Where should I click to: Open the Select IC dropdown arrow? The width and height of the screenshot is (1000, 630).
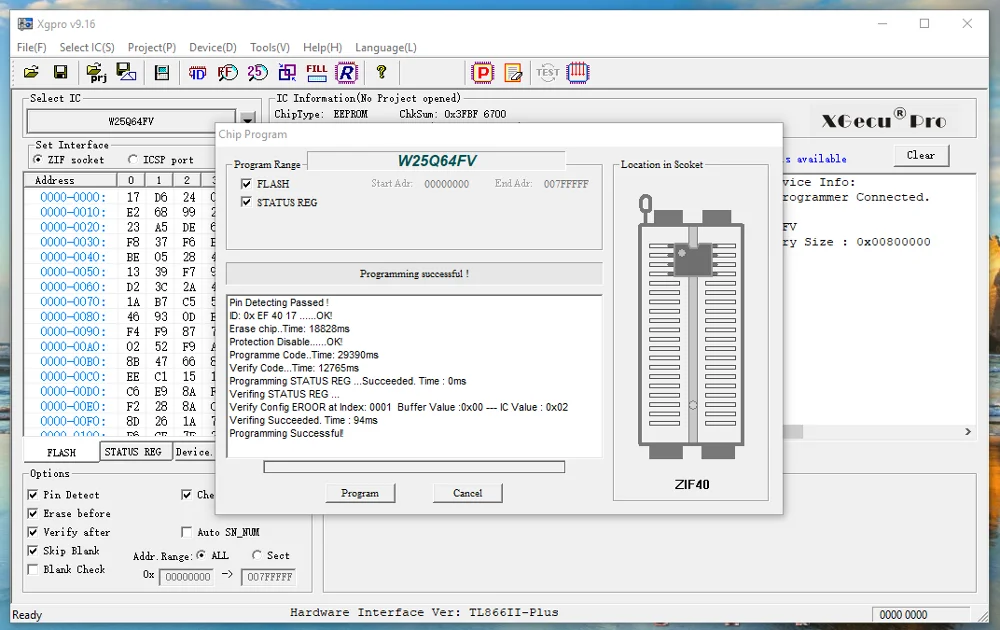[x=247, y=119]
